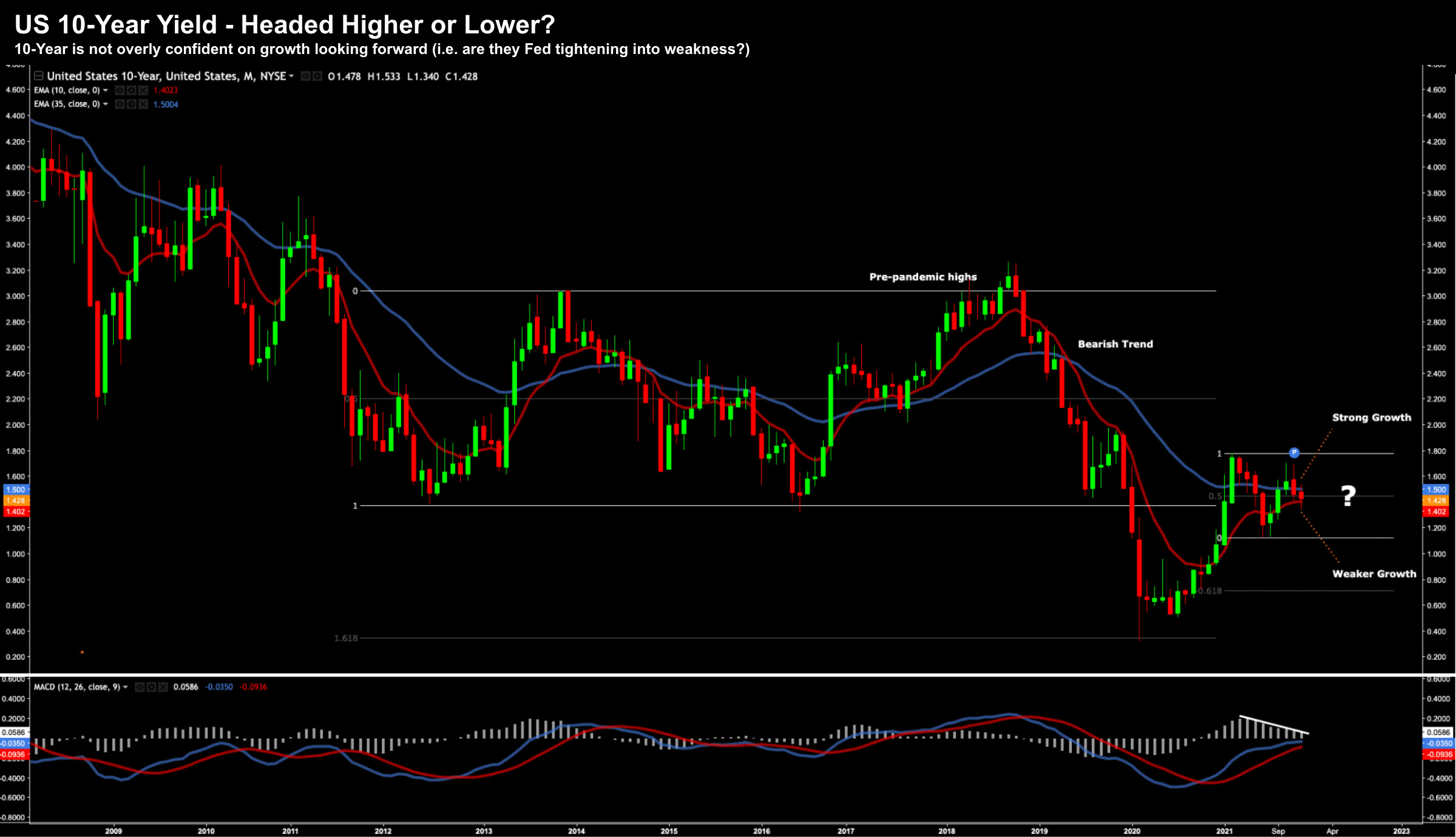Viewport: 1456px width, 837px height.
Task: Hide the EMA 35 indicator with eye icon
Action: tap(120, 104)
